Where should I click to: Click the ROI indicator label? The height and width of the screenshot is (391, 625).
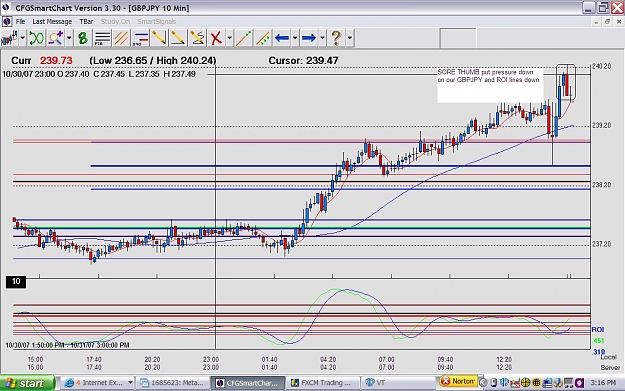click(597, 330)
